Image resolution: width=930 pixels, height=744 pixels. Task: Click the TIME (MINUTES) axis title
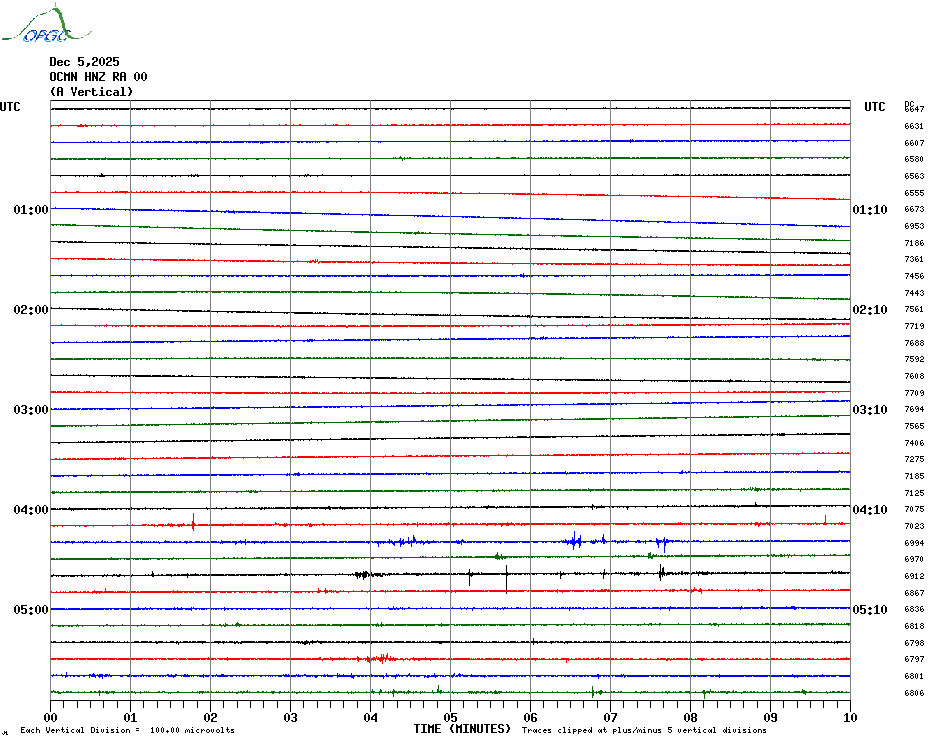coord(462,729)
